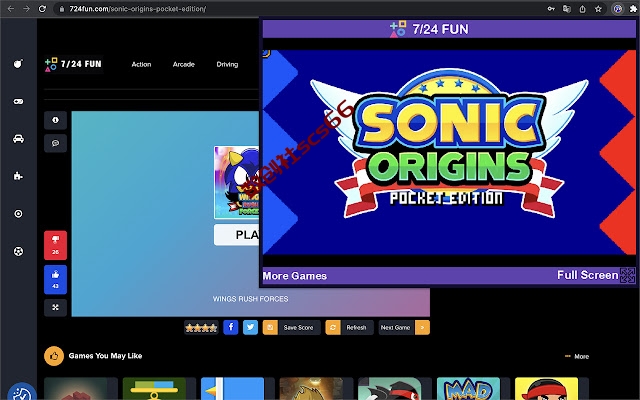This screenshot has width=640, height=400.
Task: Click the star rating widget
Action: pos(201,327)
